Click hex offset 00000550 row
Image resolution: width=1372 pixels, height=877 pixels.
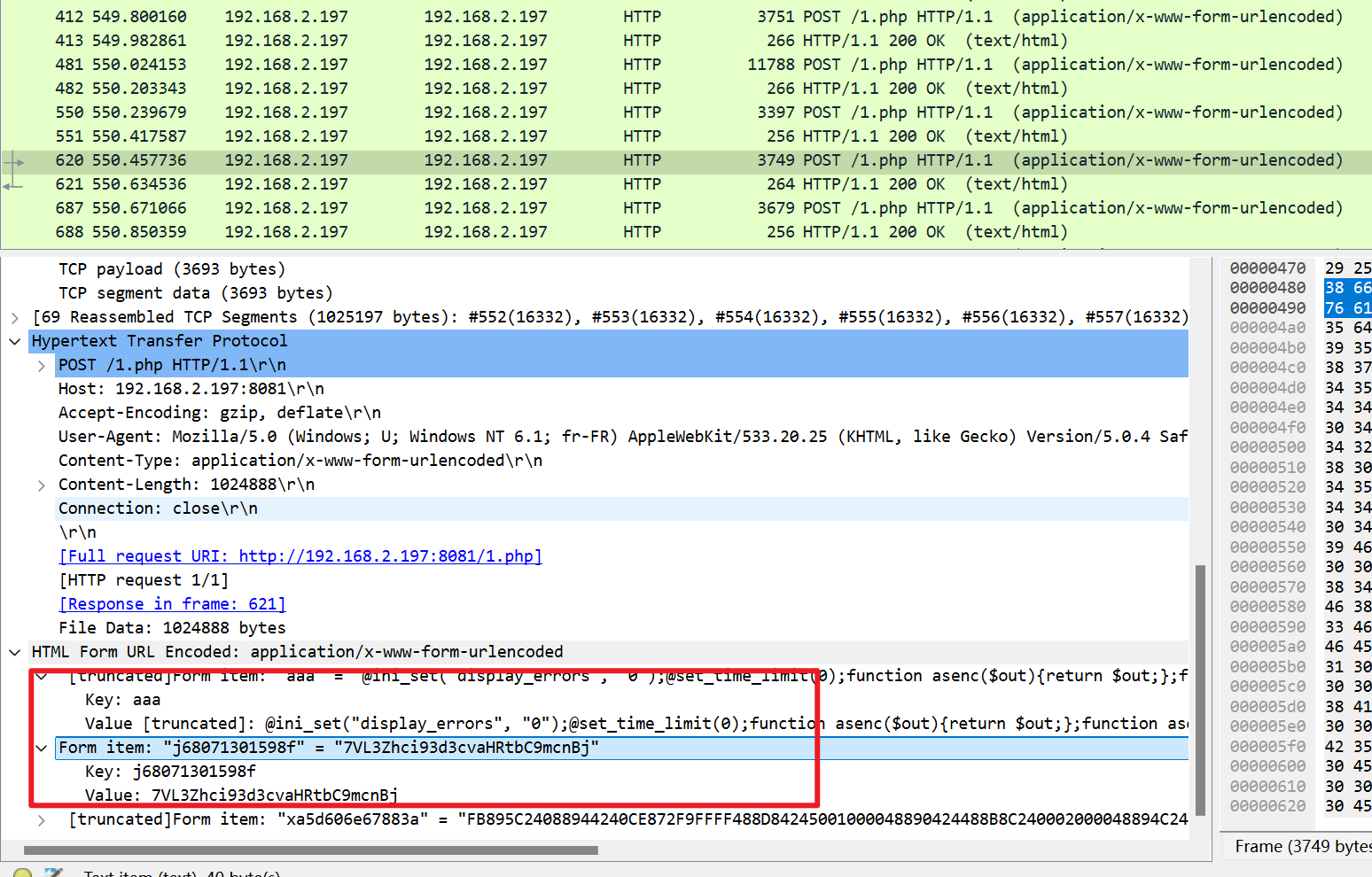point(1267,547)
